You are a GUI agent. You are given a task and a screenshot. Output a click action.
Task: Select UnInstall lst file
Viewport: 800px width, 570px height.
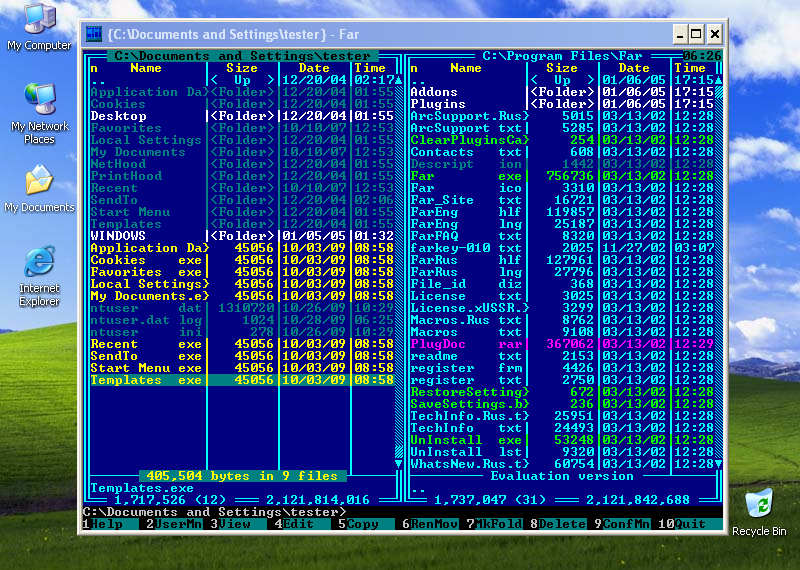click(562, 452)
